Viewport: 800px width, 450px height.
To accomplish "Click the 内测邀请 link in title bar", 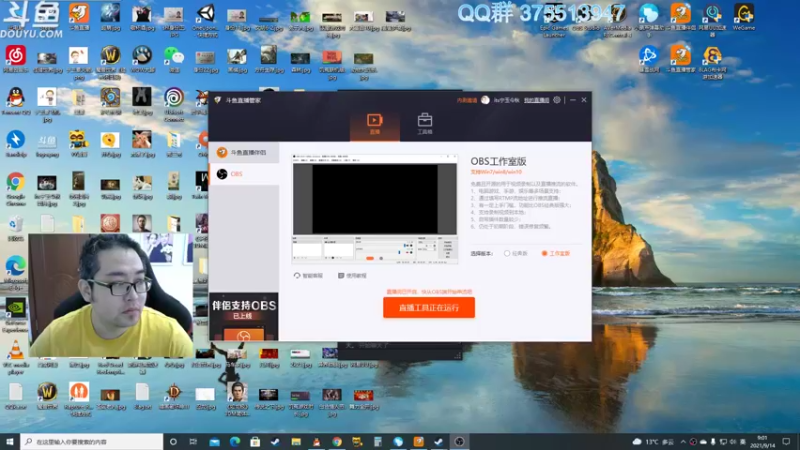I will point(466,101).
